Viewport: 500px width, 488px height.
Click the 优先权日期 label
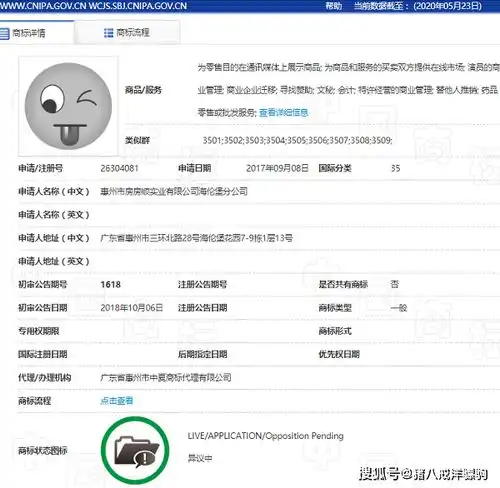tap(339, 354)
